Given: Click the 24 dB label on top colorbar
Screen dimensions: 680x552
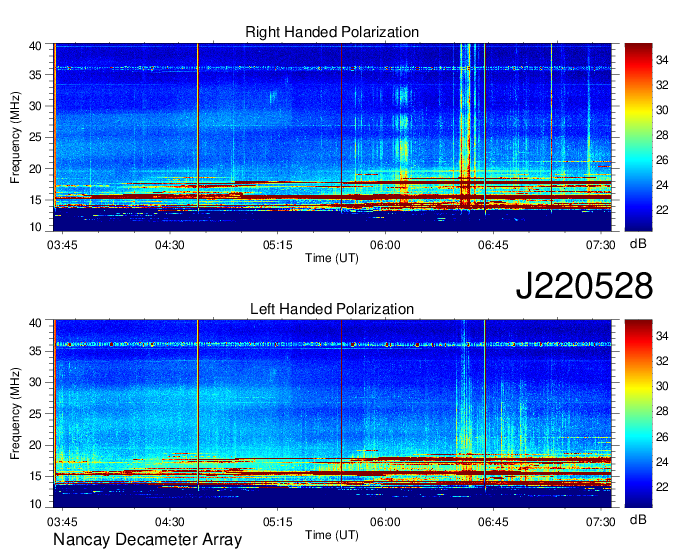Looking at the screenshot, I should [x=662, y=185].
